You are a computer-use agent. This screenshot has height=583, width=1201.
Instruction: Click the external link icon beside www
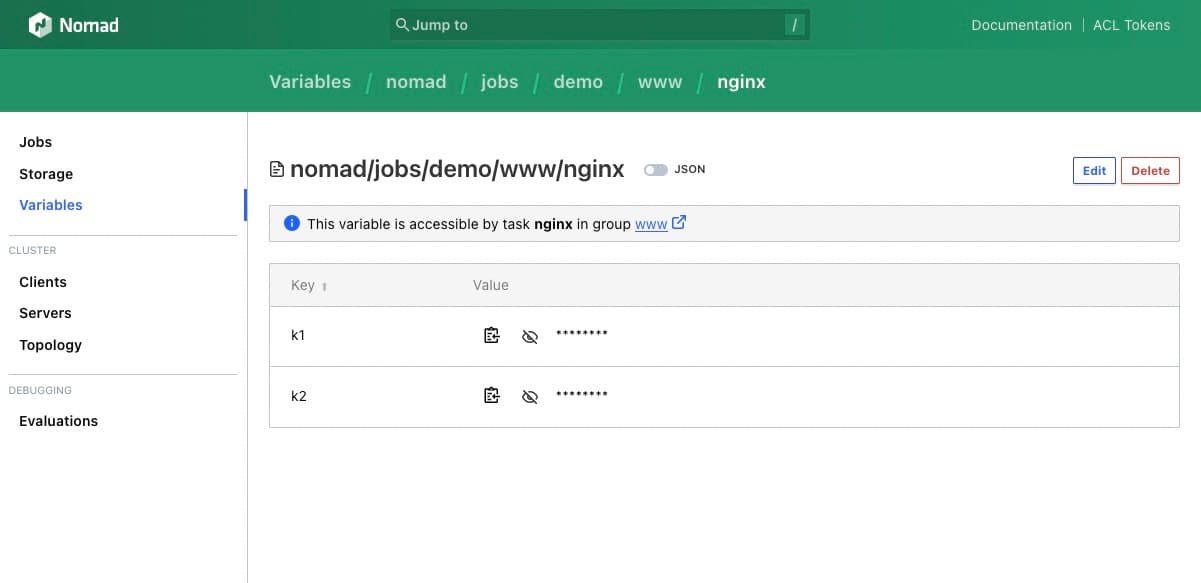[x=679, y=223]
